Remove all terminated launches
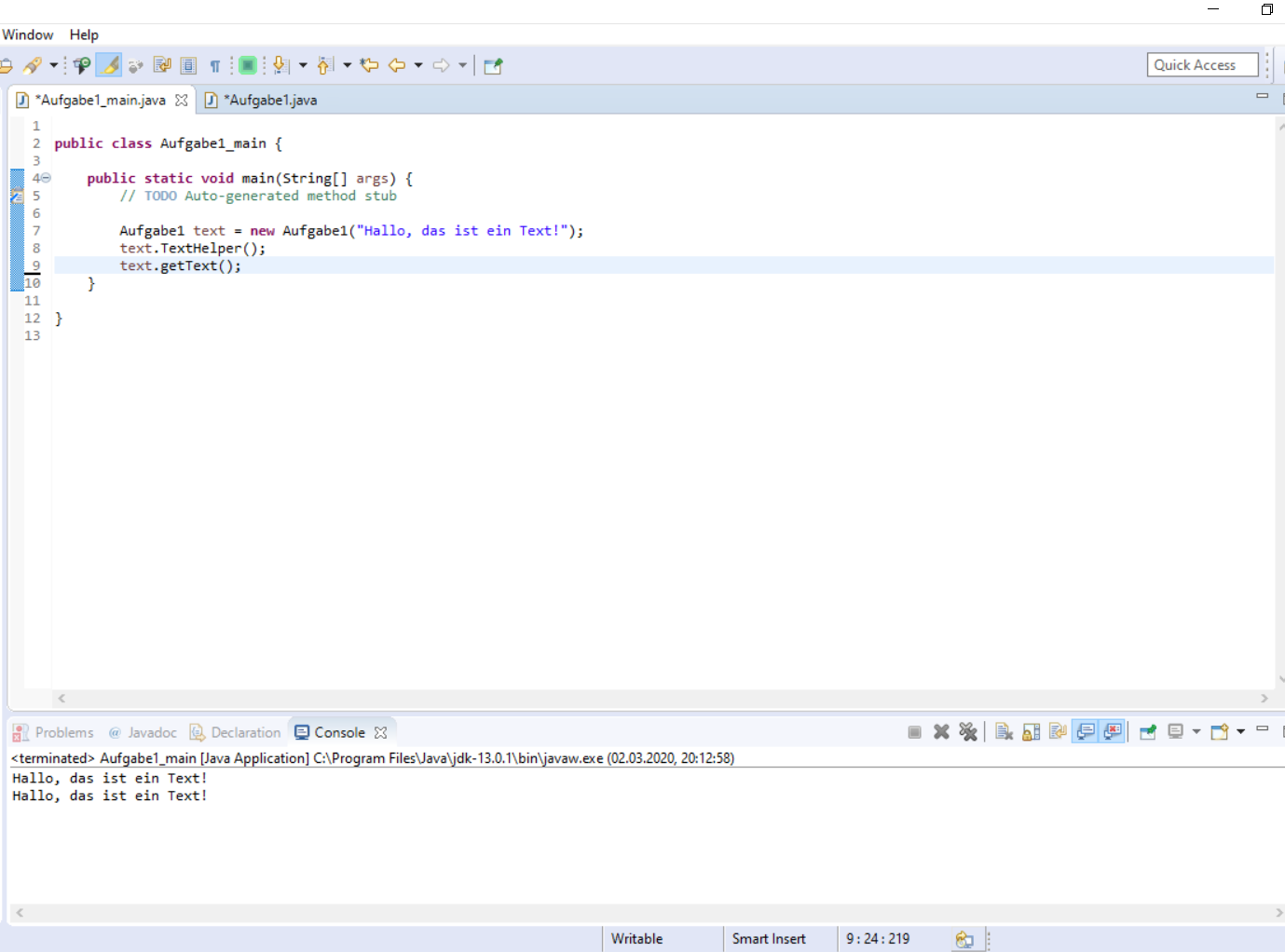The image size is (1285, 952). (968, 731)
